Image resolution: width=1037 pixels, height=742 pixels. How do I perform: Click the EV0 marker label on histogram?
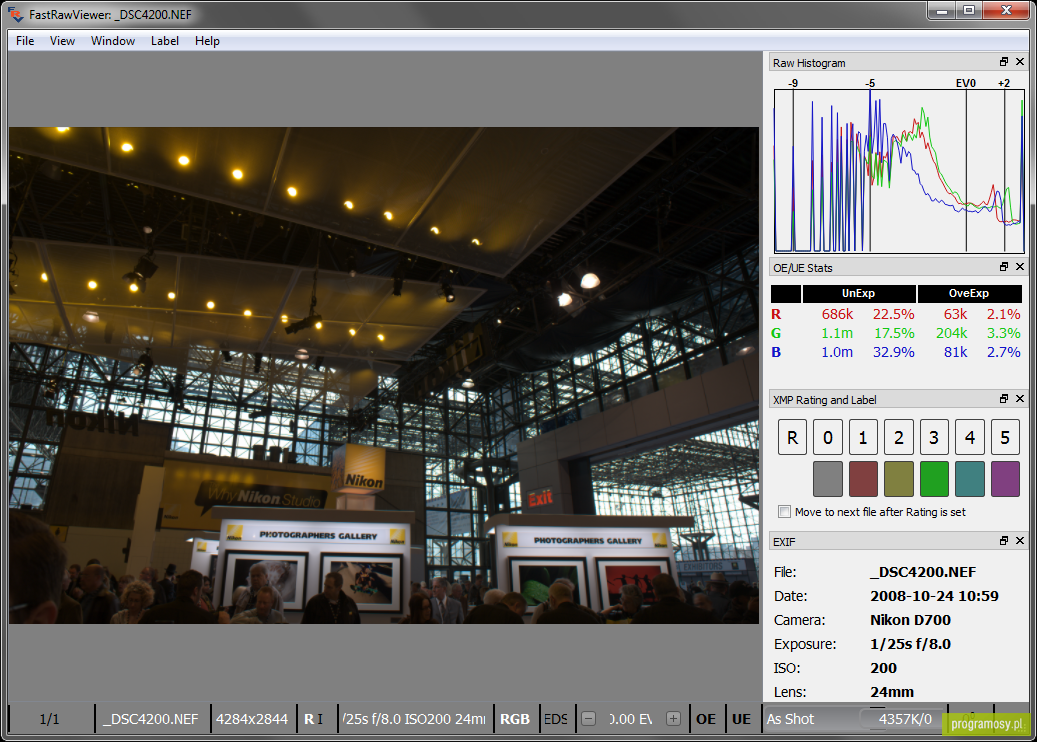966,83
